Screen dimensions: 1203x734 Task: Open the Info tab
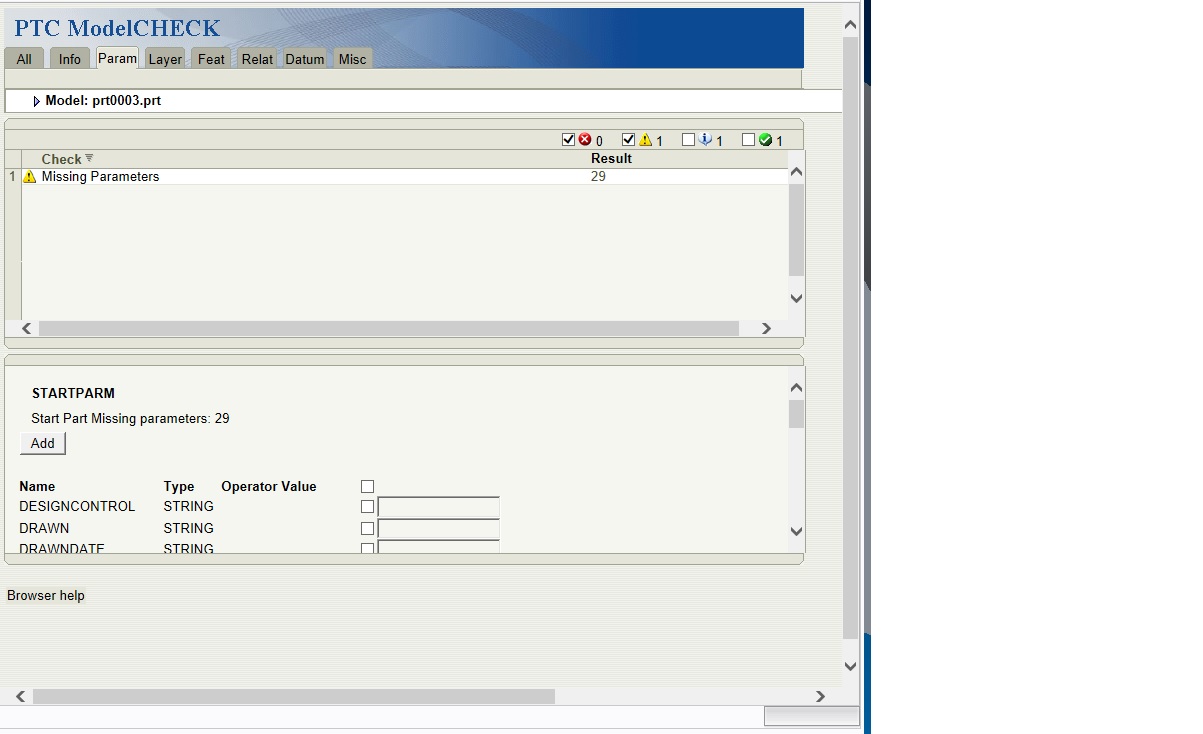[x=69, y=59]
